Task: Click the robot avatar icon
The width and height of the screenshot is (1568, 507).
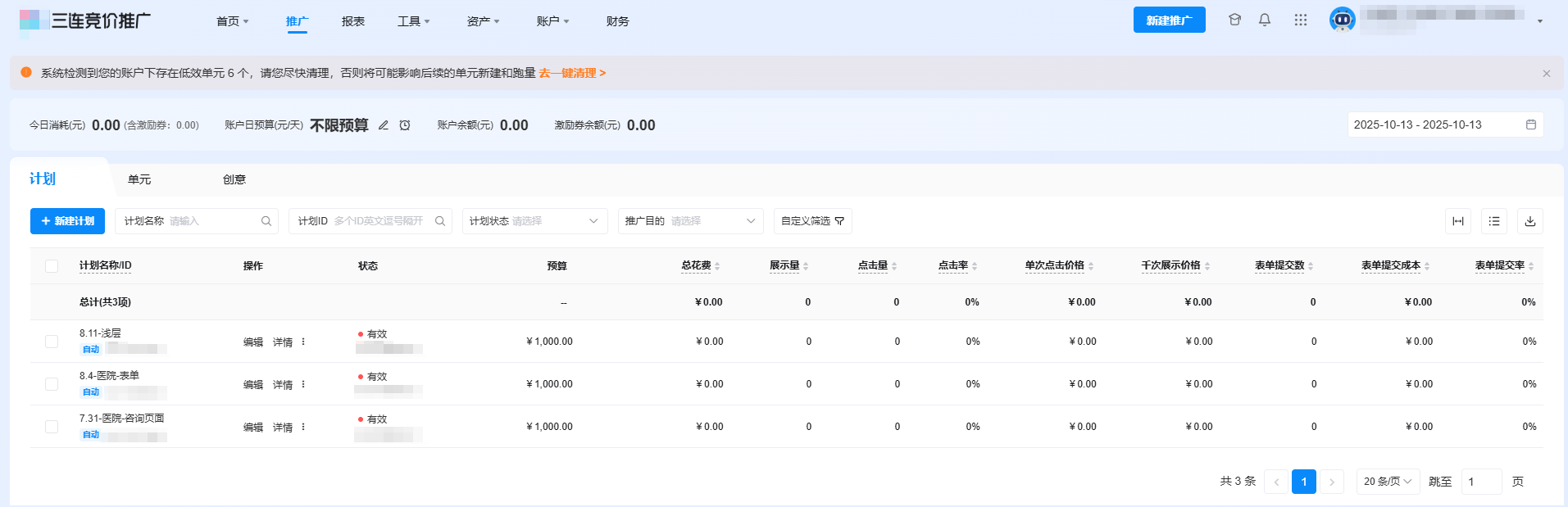Action: tap(1342, 20)
